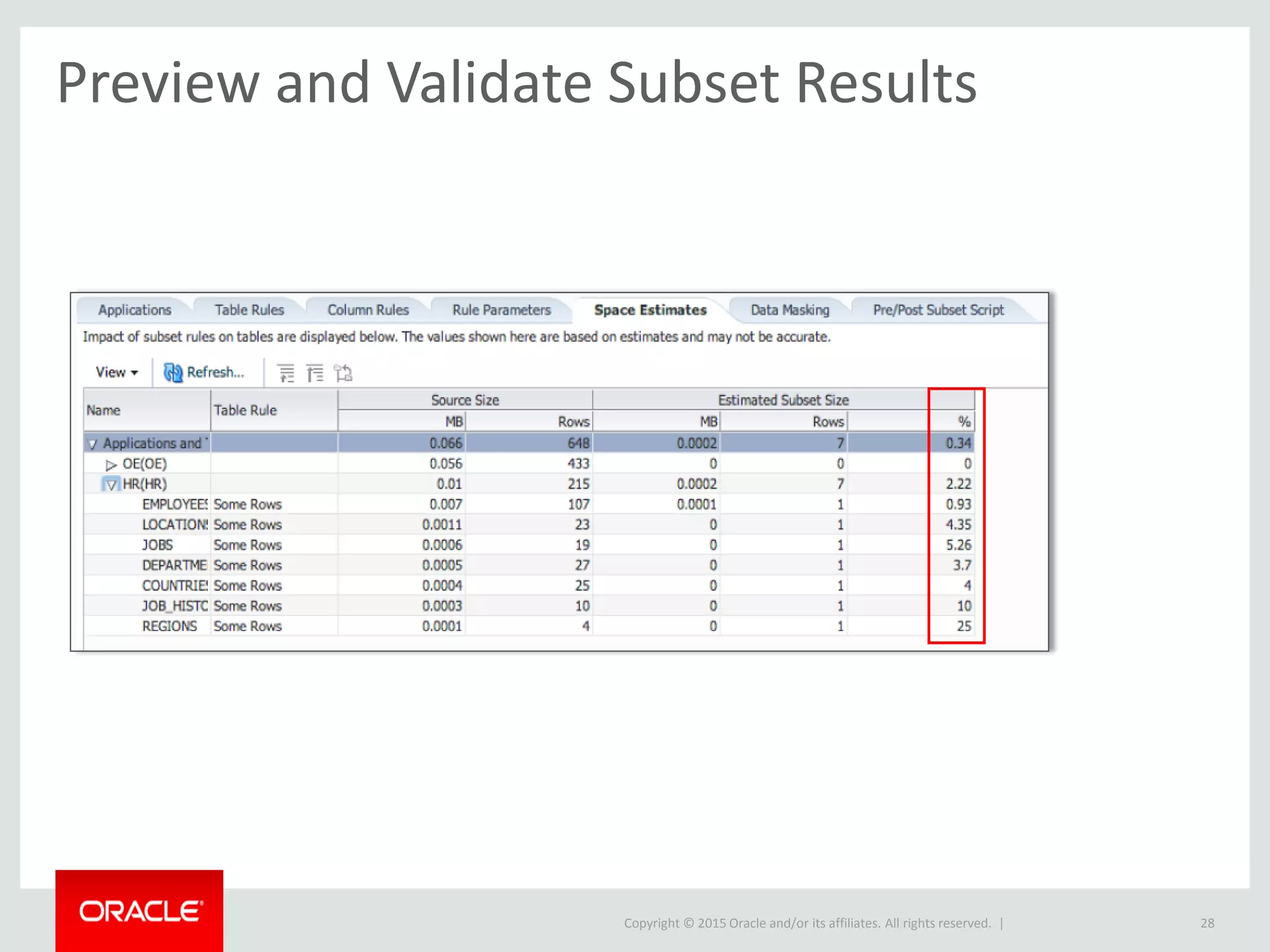This screenshot has width=1270, height=952.
Task: Click the Oracle logo
Action: click(140, 910)
